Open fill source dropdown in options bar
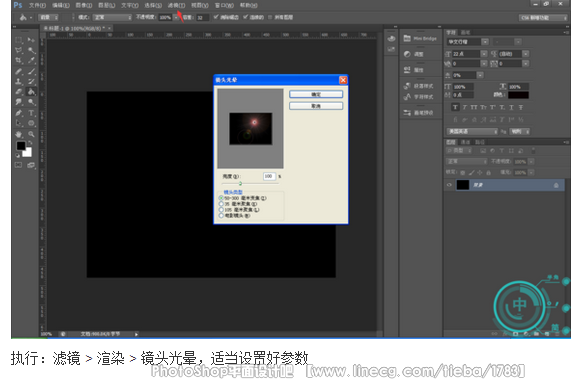Image resolution: width=575 pixels, height=388 pixels. 49,18
